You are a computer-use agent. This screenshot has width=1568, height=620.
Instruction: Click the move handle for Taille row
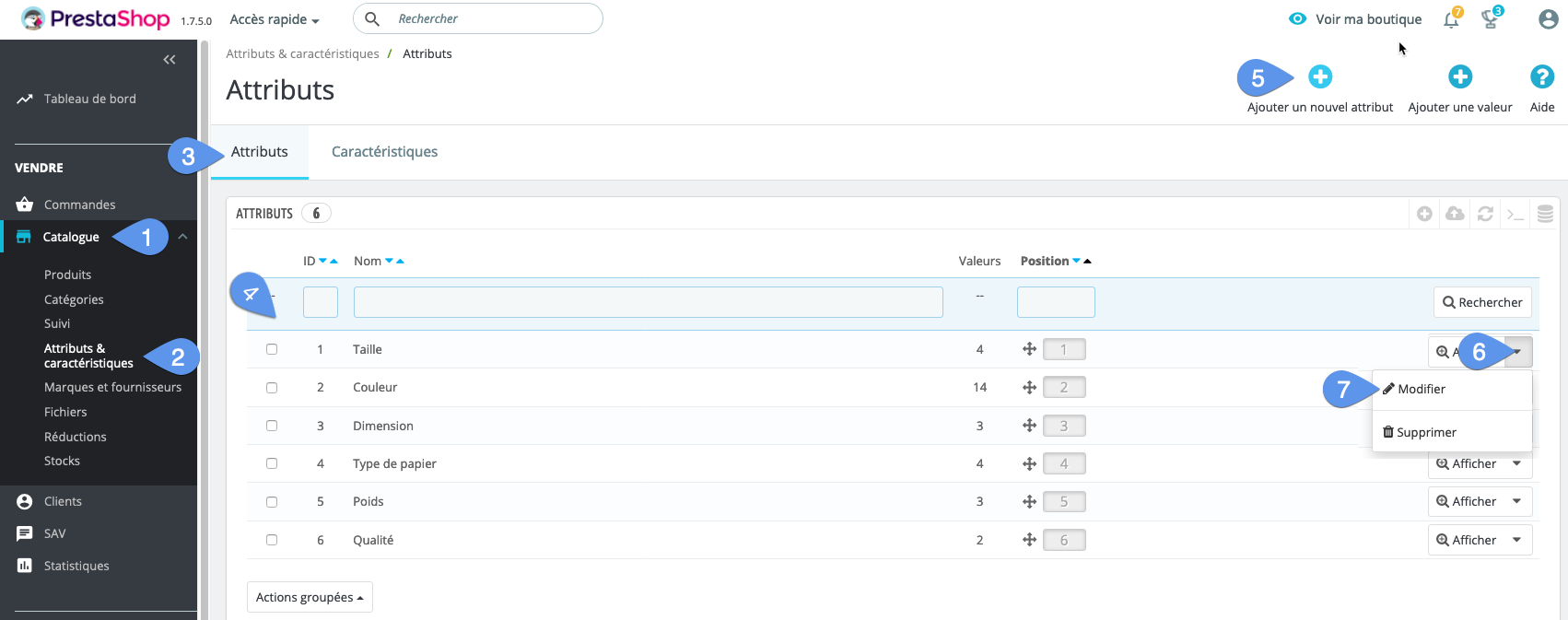tap(1030, 349)
